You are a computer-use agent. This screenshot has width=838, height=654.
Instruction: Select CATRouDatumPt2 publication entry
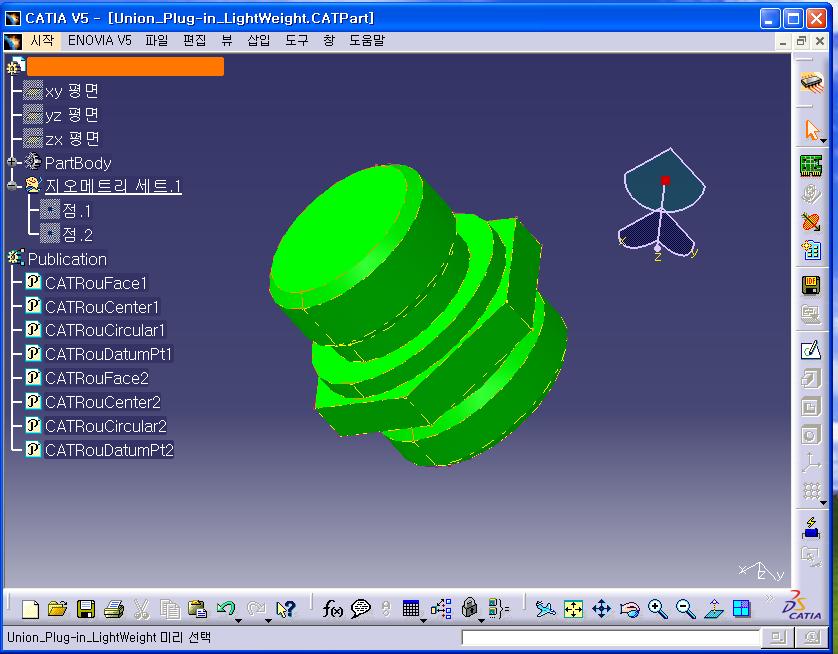[109, 450]
